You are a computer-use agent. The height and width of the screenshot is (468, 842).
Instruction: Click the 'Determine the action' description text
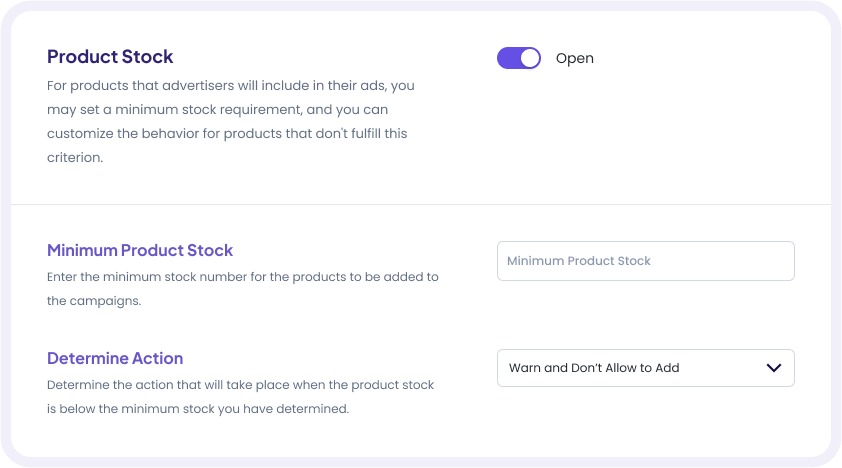[240, 385]
